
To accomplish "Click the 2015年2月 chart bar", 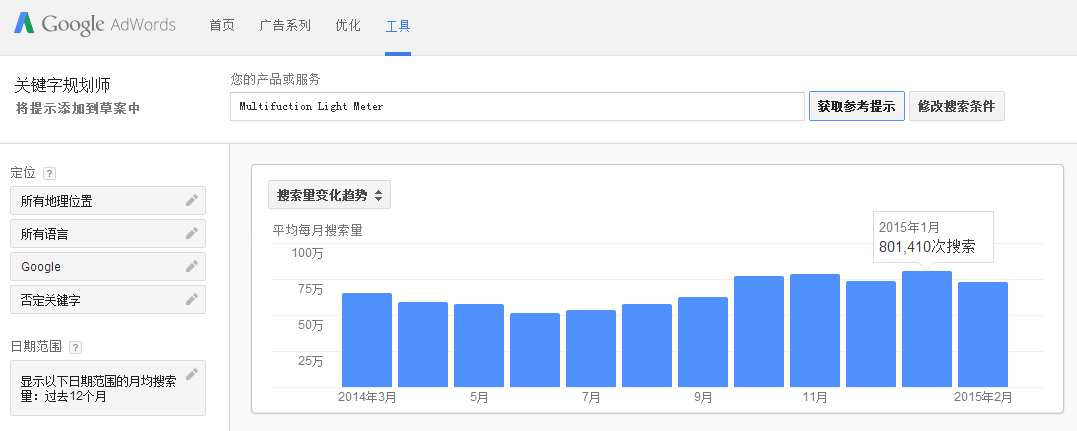I will [x=982, y=334].
